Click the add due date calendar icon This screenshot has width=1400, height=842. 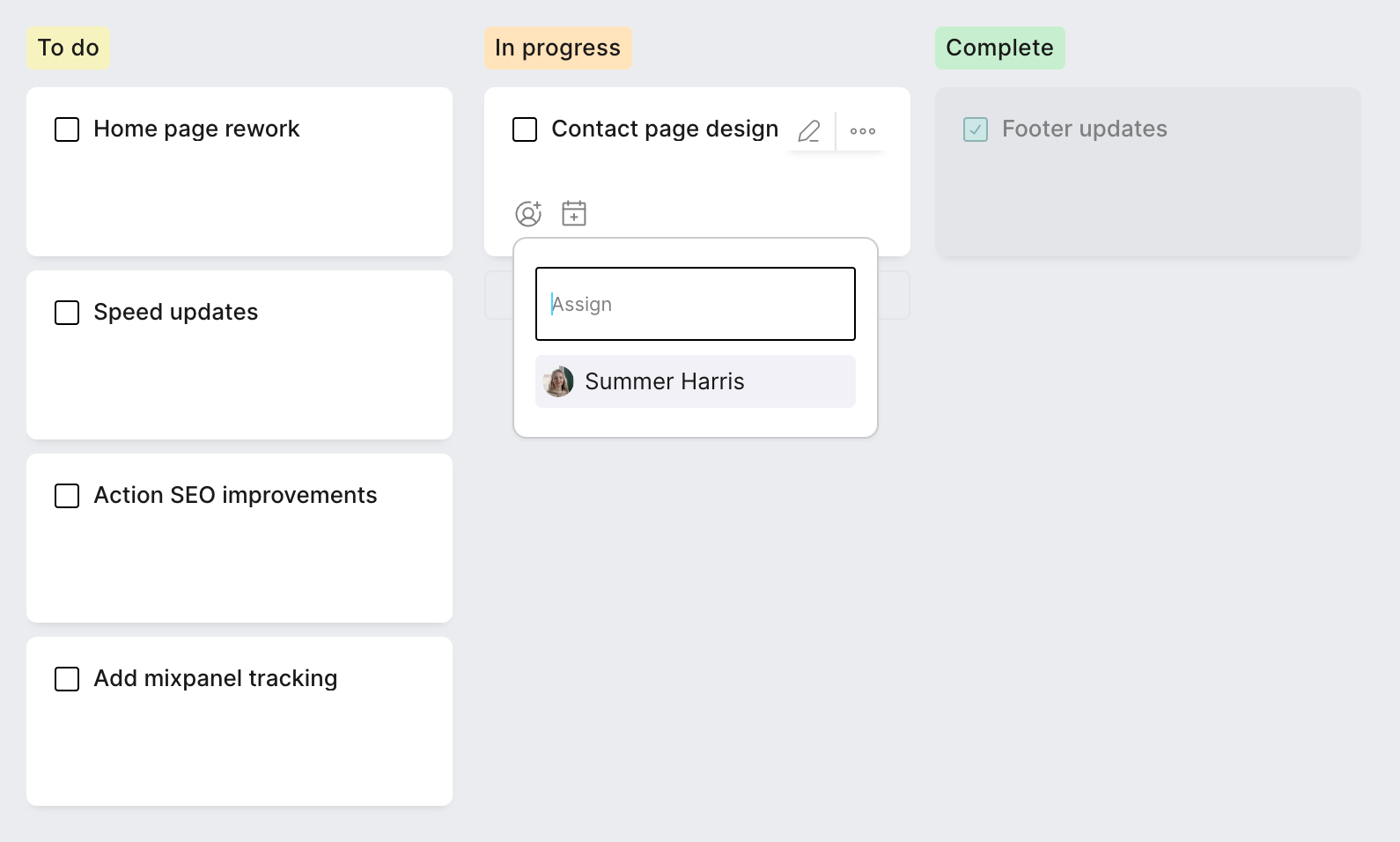coord(574,213)
